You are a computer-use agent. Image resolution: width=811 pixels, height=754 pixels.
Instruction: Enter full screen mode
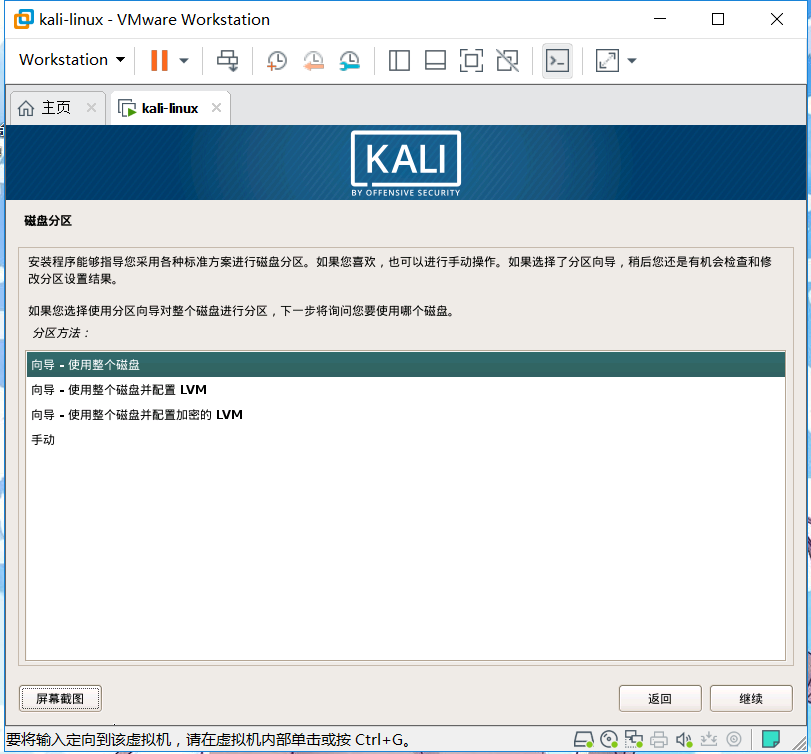(x=471, y=61)
